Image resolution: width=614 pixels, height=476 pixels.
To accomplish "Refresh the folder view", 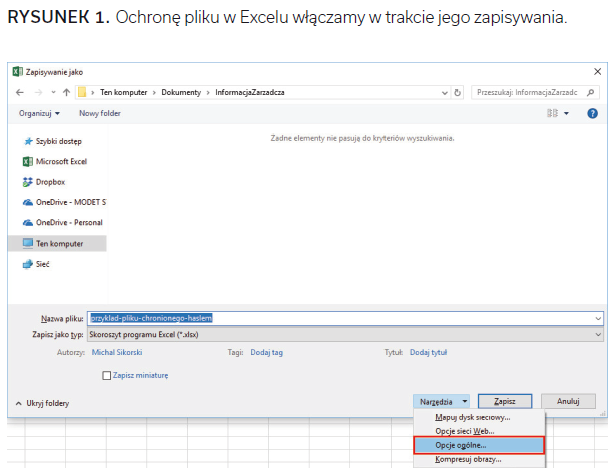I will [x=457, y=93].
